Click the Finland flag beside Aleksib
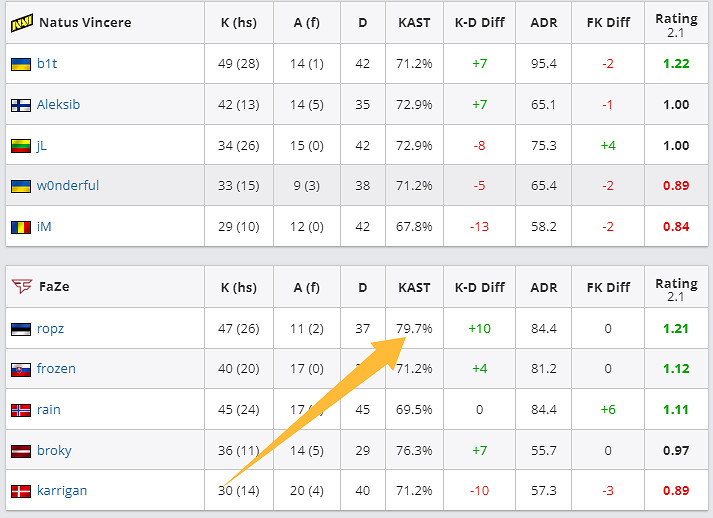The width and height of the screenshot is (713, 518). click(x=20, y=105)
